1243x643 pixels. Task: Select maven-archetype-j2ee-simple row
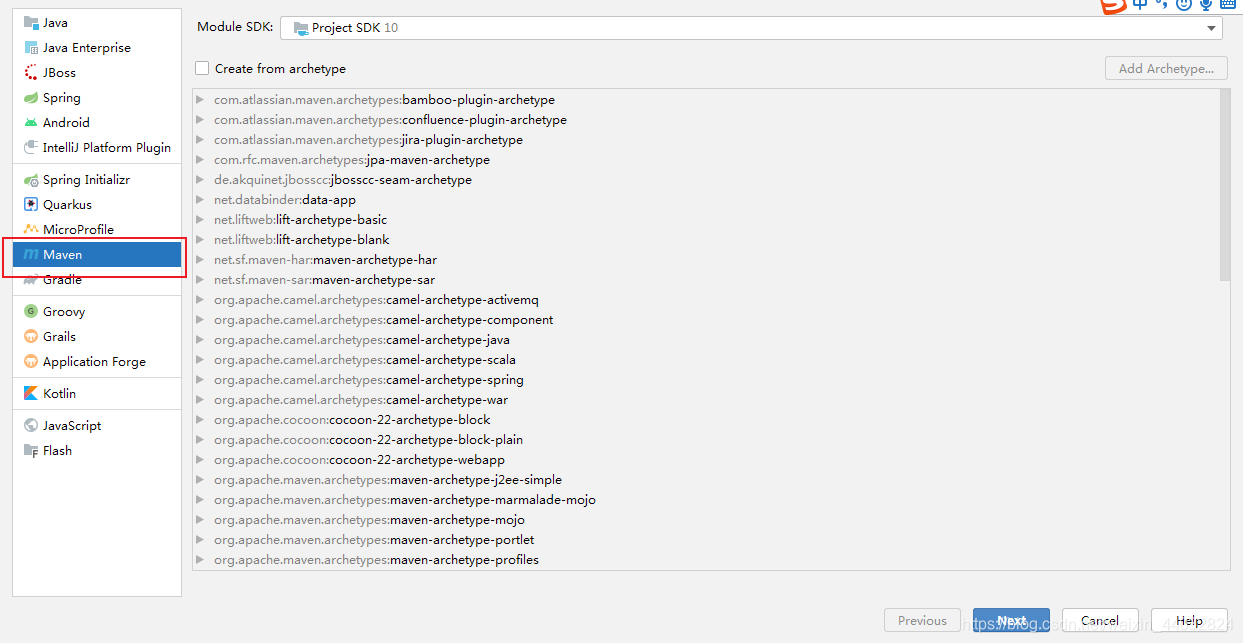click(x=706, y=480)
